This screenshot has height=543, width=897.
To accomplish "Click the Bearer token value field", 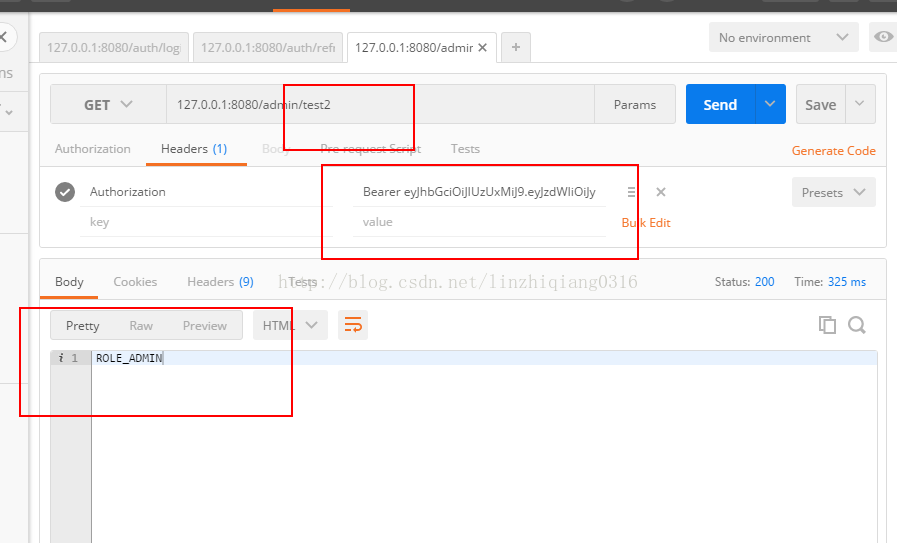I will pyautogui.click(x=479, y=192).
